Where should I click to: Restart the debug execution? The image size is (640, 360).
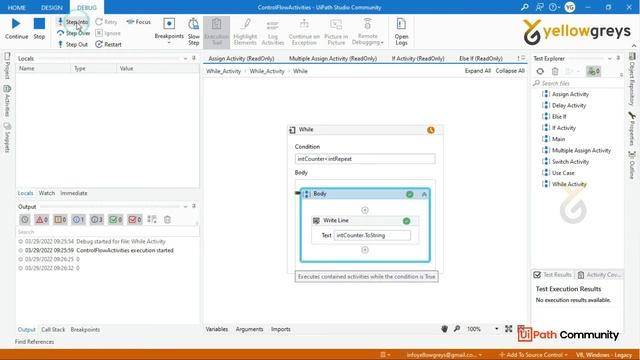point(109,44)
